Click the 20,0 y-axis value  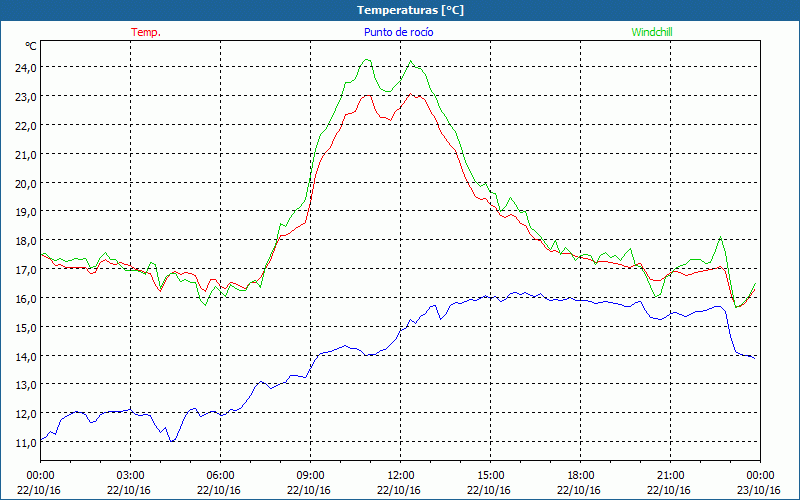(26, 183)
